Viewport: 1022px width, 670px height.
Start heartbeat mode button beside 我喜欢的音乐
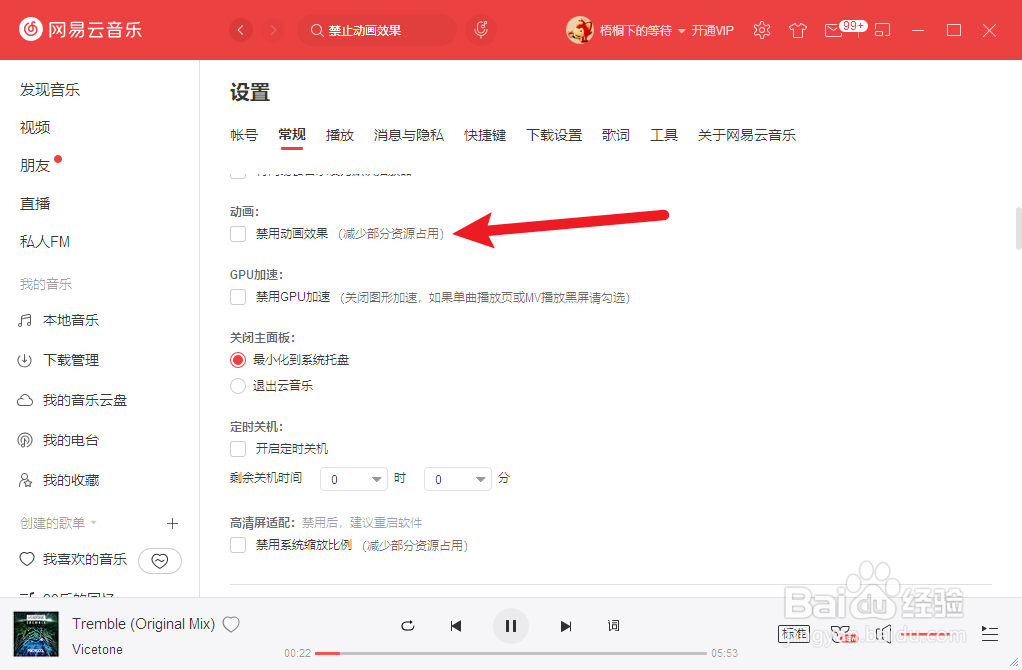point(160,561)
